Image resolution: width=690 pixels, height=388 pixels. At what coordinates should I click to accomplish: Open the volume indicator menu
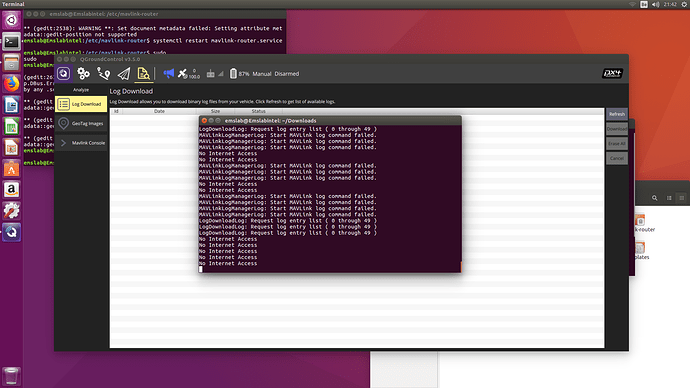[655, 4]
